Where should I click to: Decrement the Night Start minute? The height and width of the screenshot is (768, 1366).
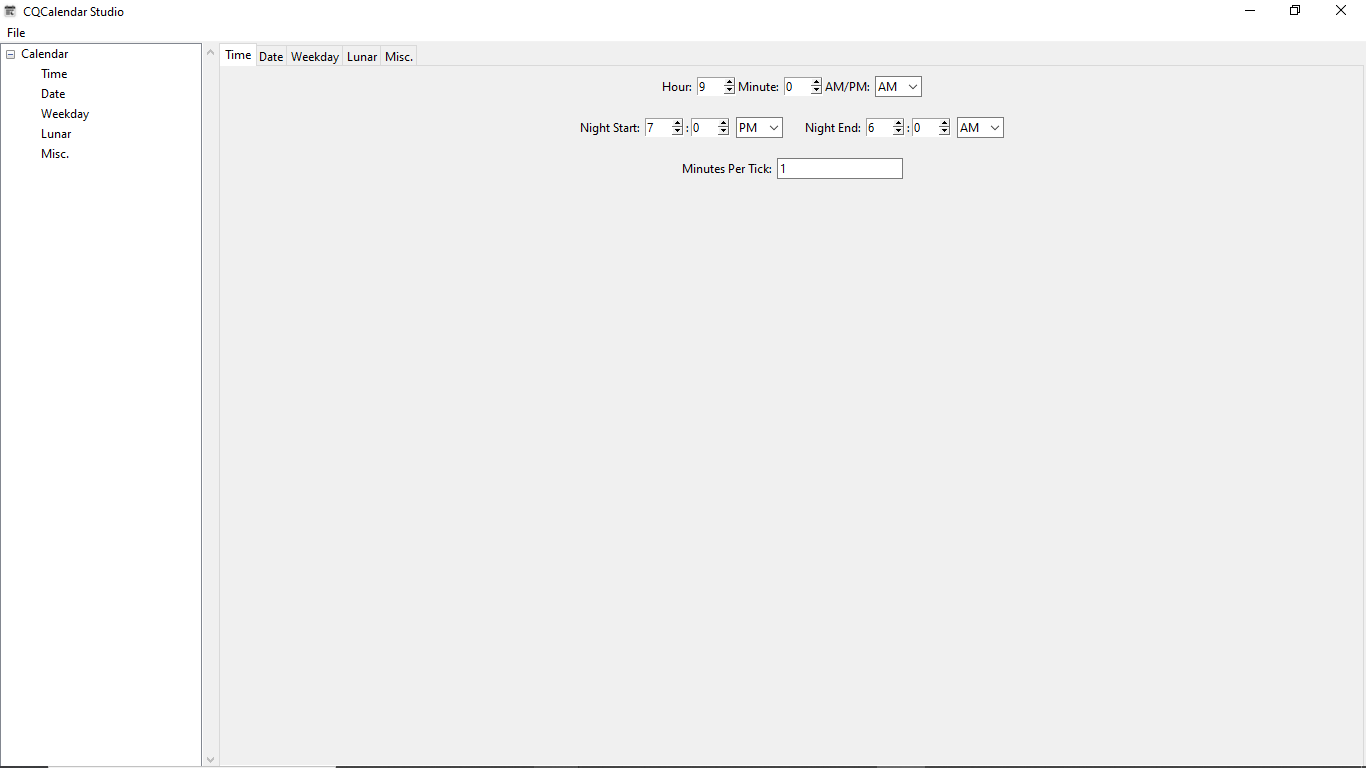pos(723,132)
